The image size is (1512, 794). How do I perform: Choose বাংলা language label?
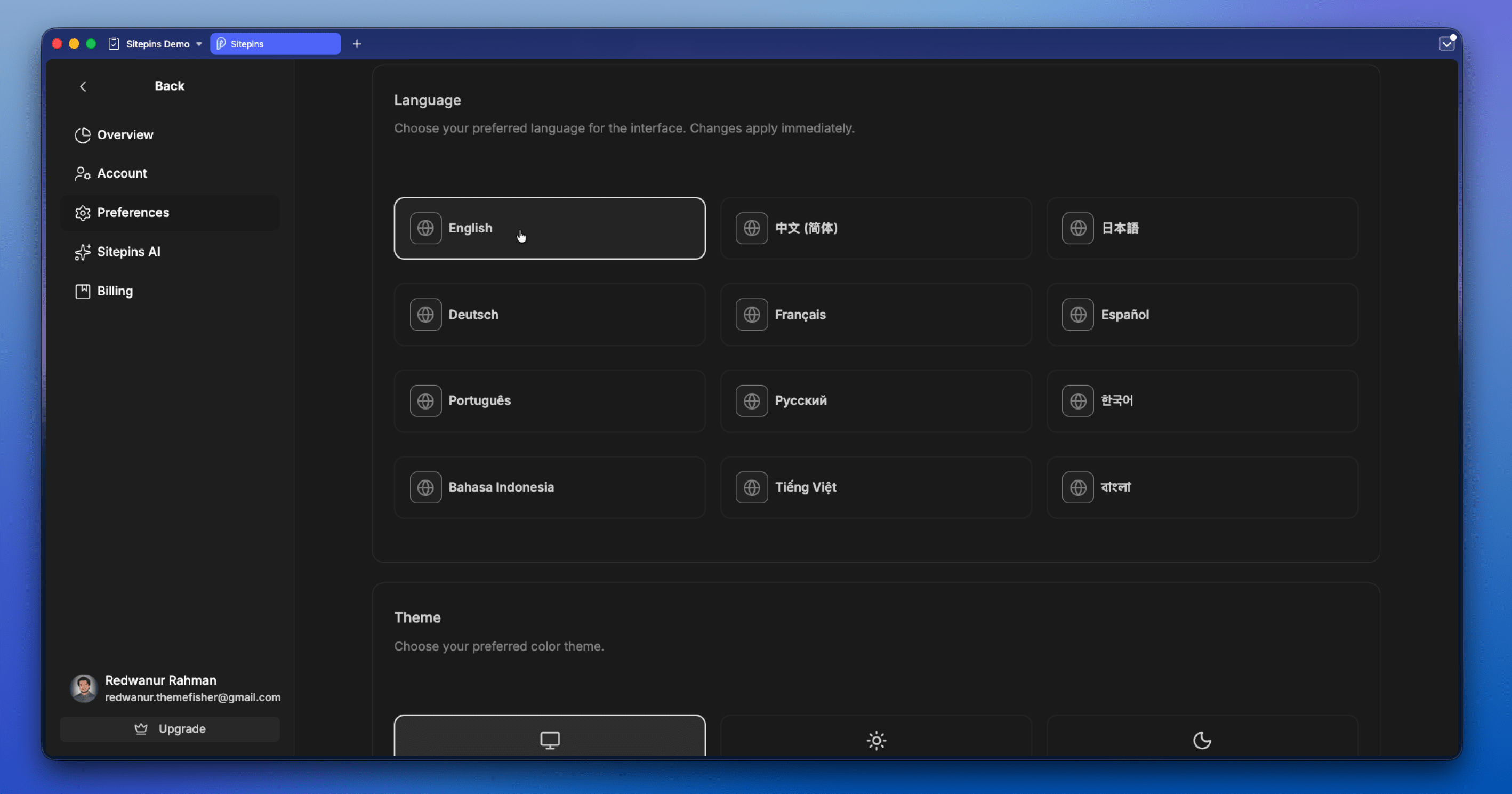click(x=1116, y=487)
